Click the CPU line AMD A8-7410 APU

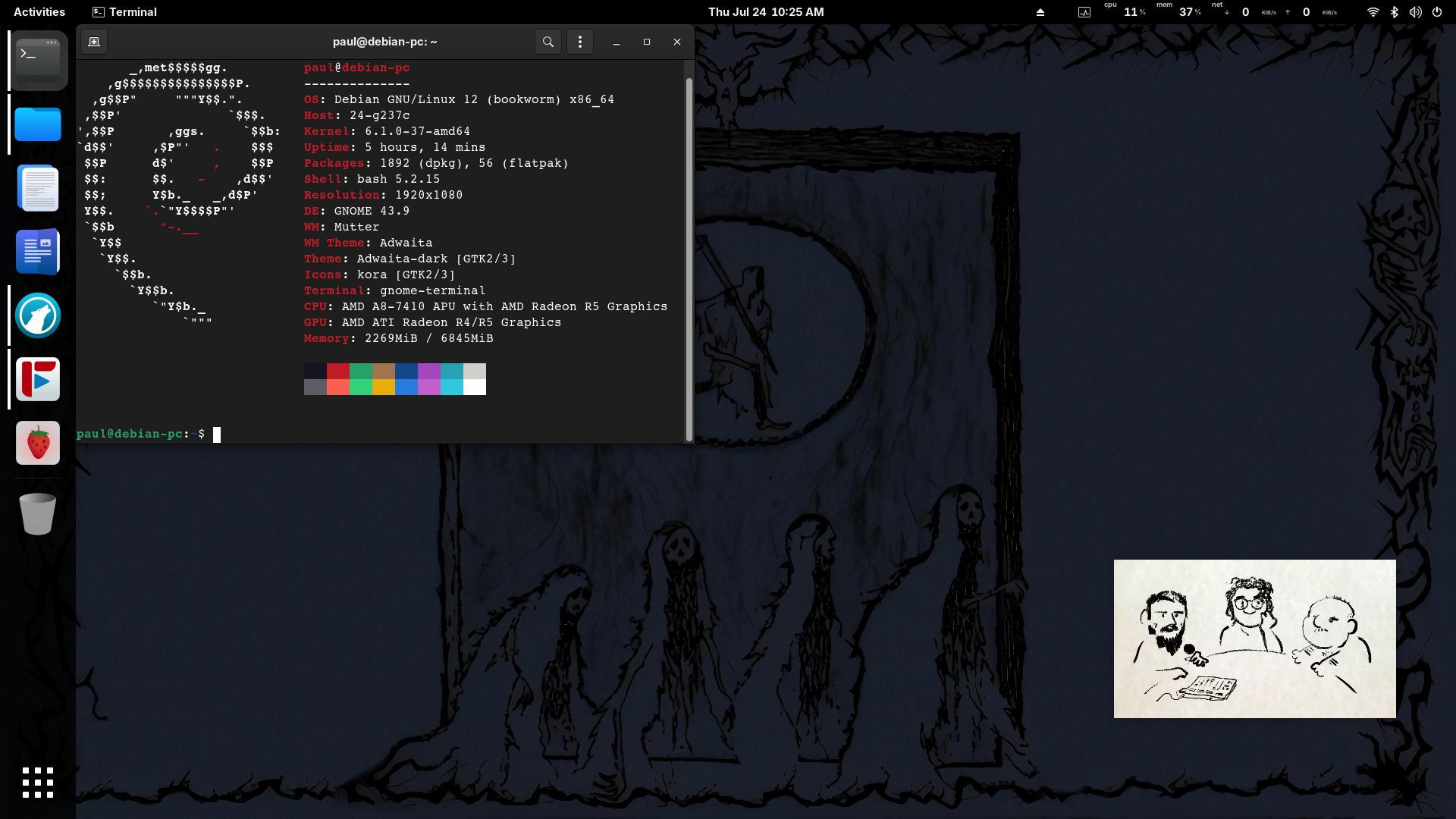pos(485,306)
